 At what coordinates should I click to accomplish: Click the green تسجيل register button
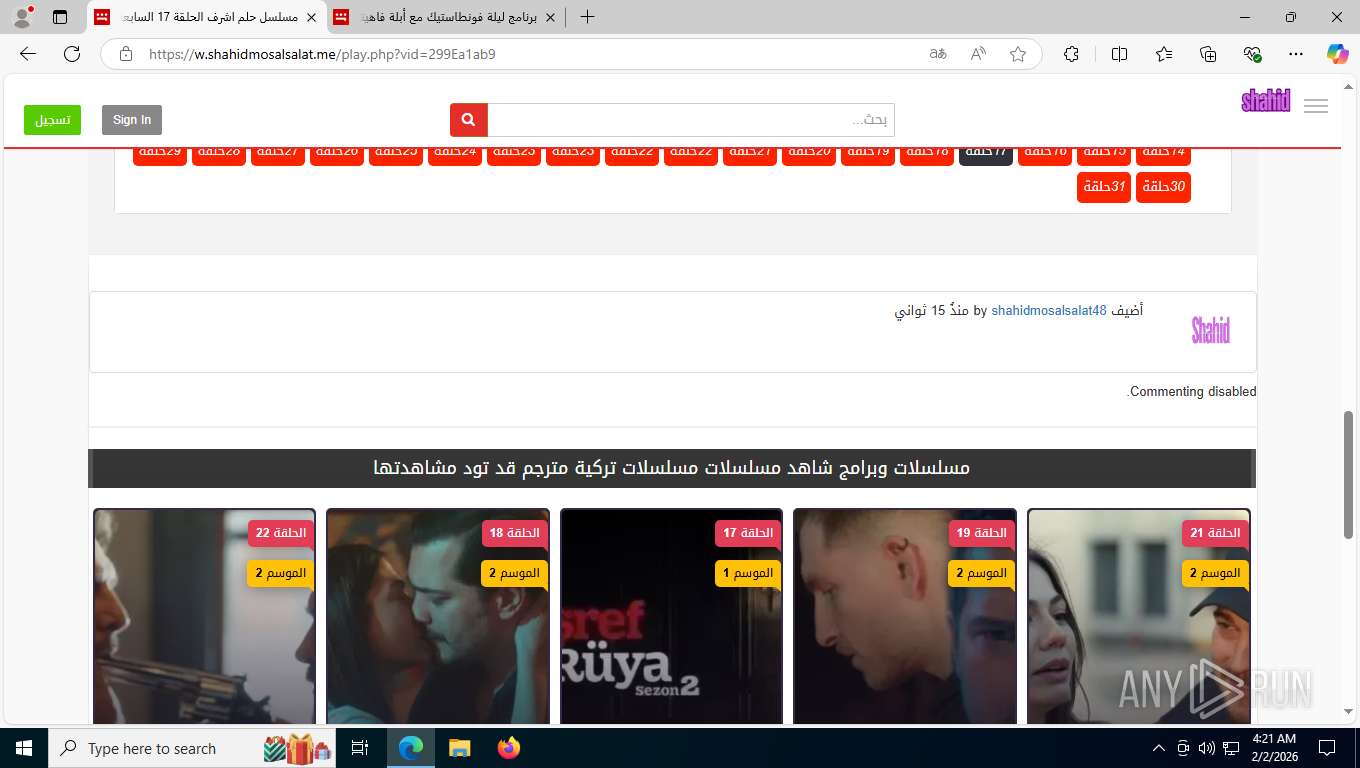tap(53, 120)
